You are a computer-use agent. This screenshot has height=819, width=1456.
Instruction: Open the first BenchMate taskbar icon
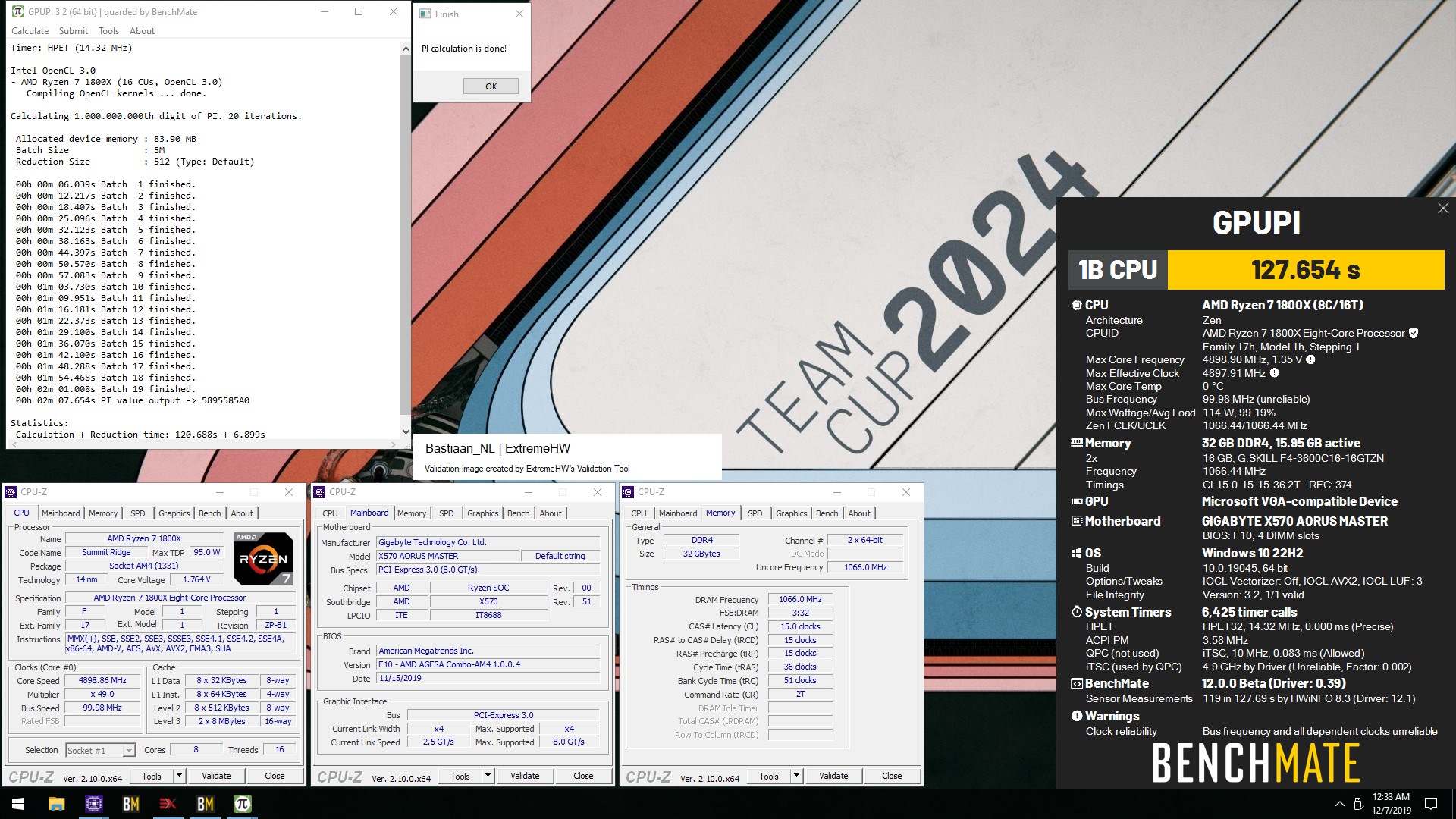(131, 804)
